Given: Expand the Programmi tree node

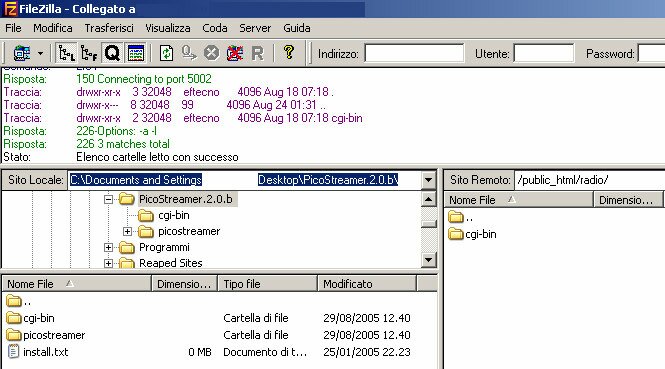Looking at the screenshot, I should coord(108,247).
